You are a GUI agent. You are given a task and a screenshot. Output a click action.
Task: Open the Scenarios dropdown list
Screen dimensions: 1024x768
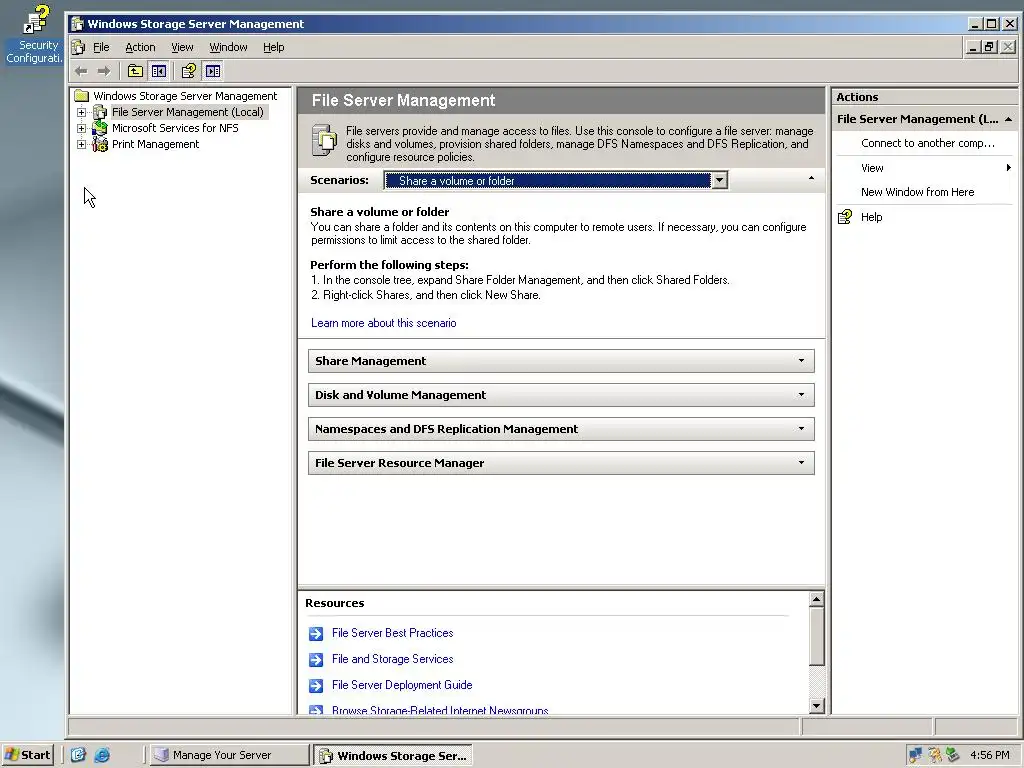(719, 180)
